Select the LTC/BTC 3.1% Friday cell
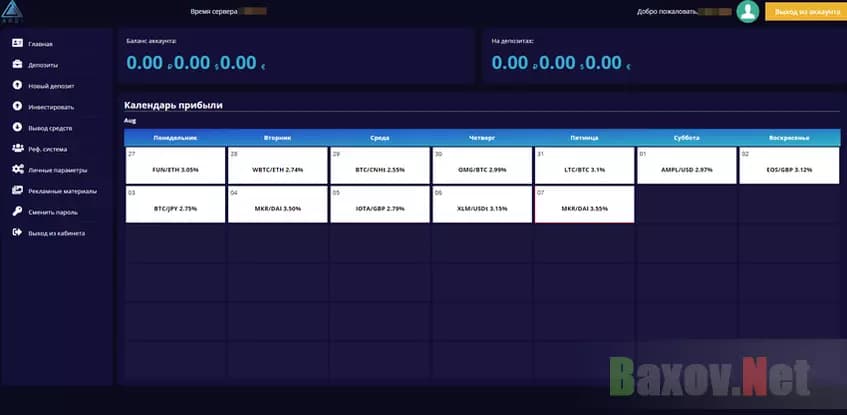The image size is (847, 415). [583, 166]
